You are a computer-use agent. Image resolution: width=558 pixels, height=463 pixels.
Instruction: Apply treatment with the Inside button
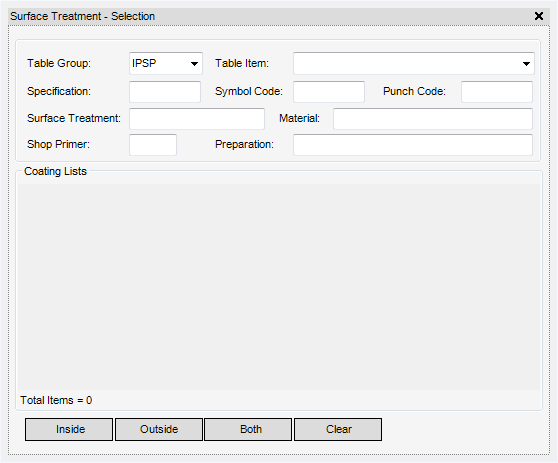[x=69, y=430]
